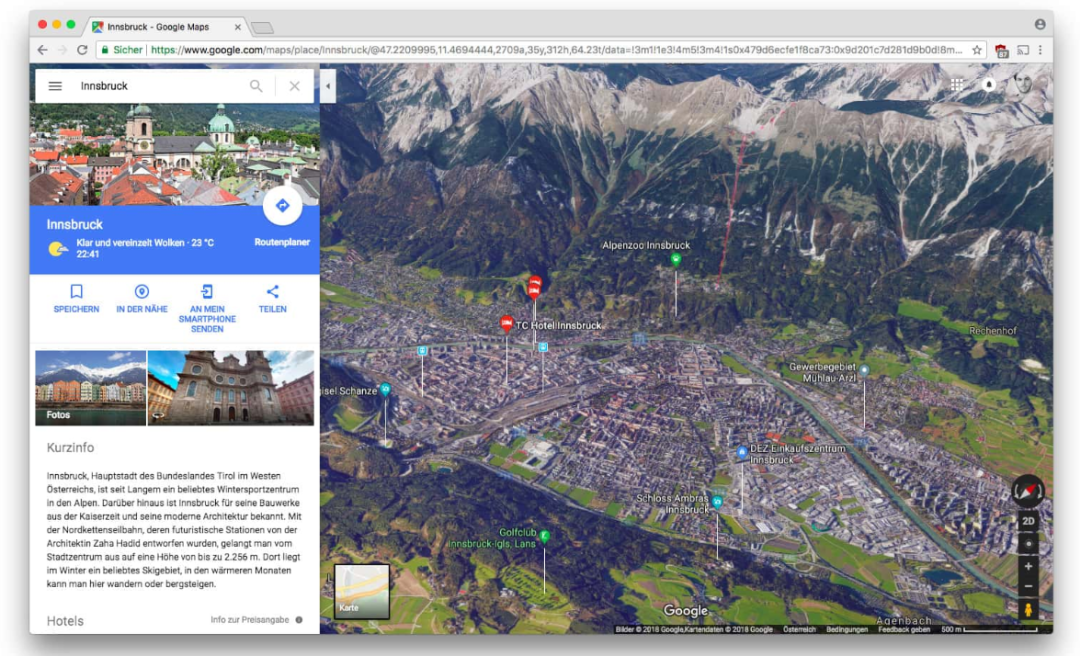
Task: Activate Street View with the Pegman icon
Action: point(1028,607)
